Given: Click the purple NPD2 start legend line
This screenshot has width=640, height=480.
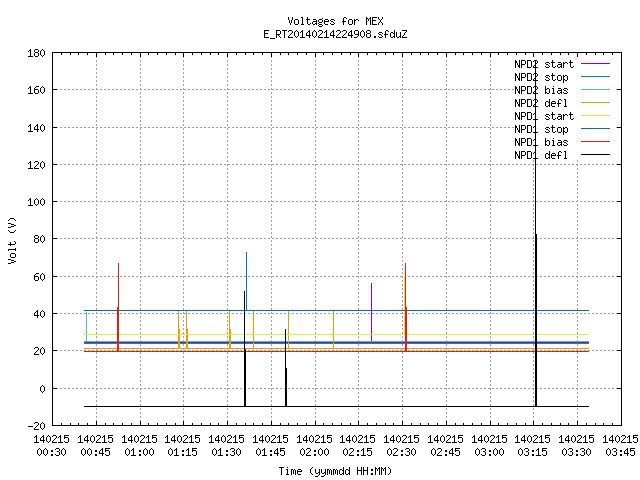Looking at the screenshot, I should (596, 64).
